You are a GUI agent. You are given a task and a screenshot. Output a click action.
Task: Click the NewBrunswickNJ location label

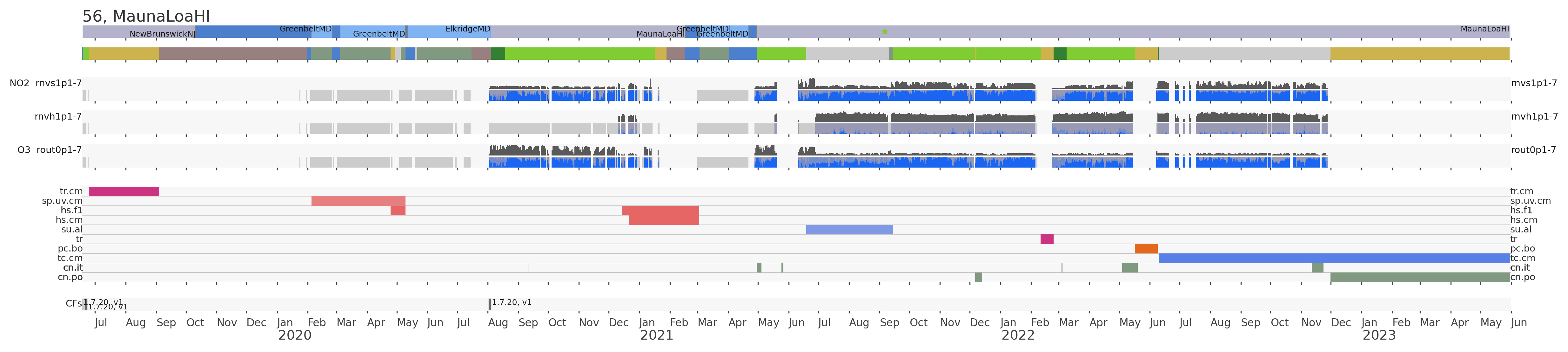tap(162, 34)
